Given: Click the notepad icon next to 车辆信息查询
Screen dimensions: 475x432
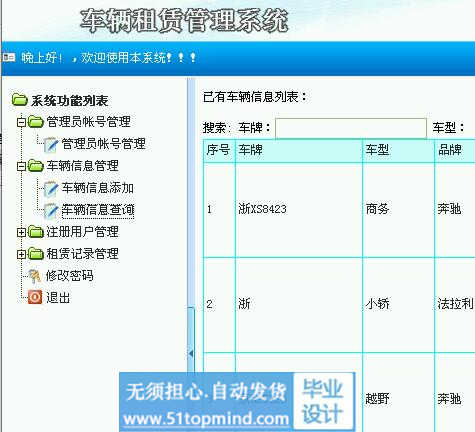Looking at the screenshot, I should pos(51,210).
